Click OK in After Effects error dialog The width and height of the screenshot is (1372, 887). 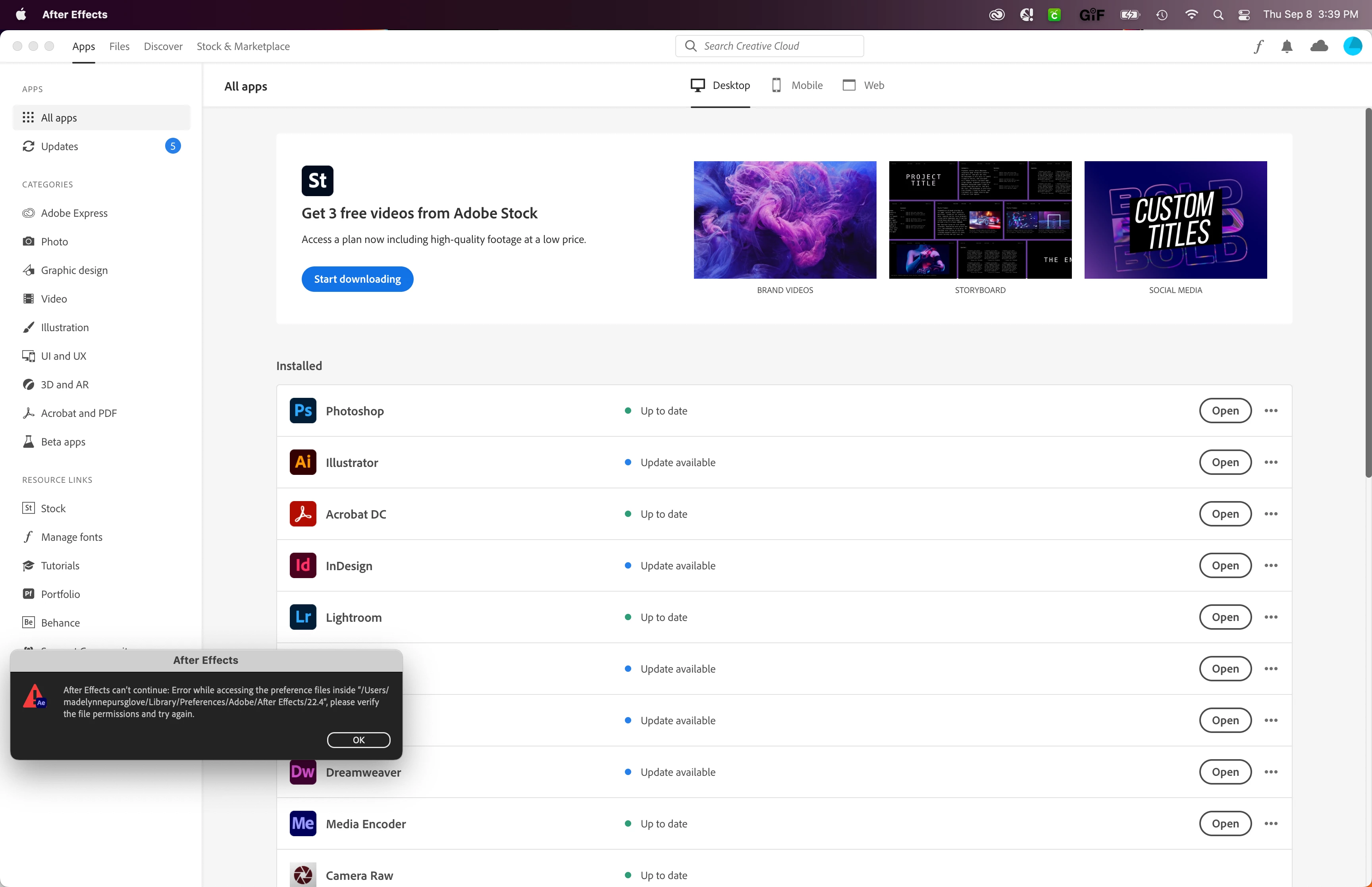click(358, 740)
